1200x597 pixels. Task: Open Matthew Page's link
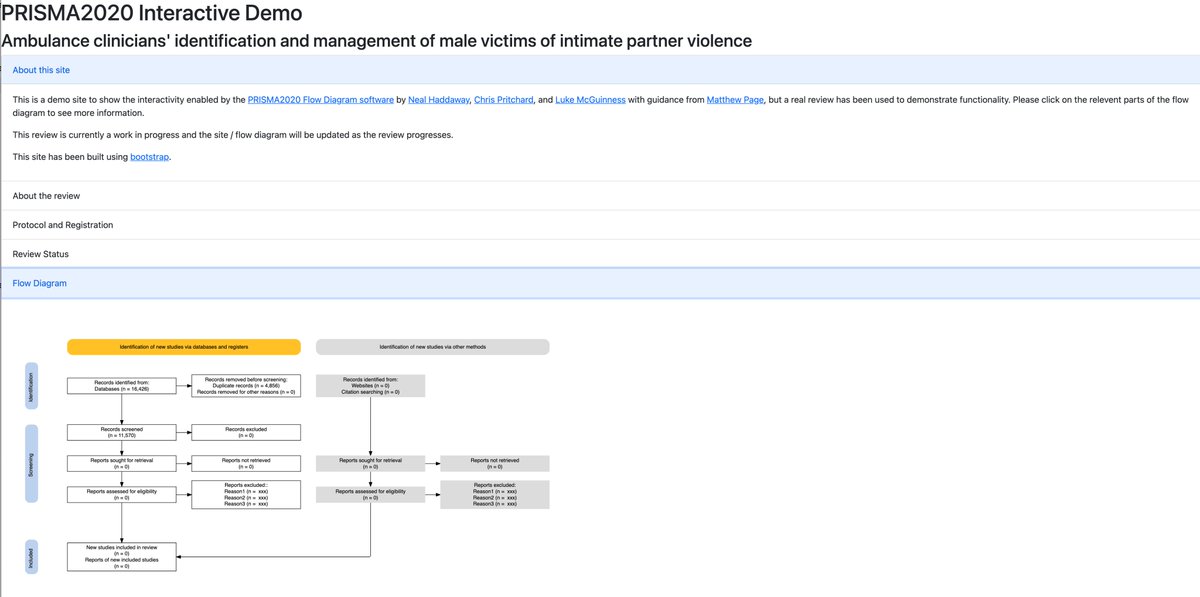736,101
